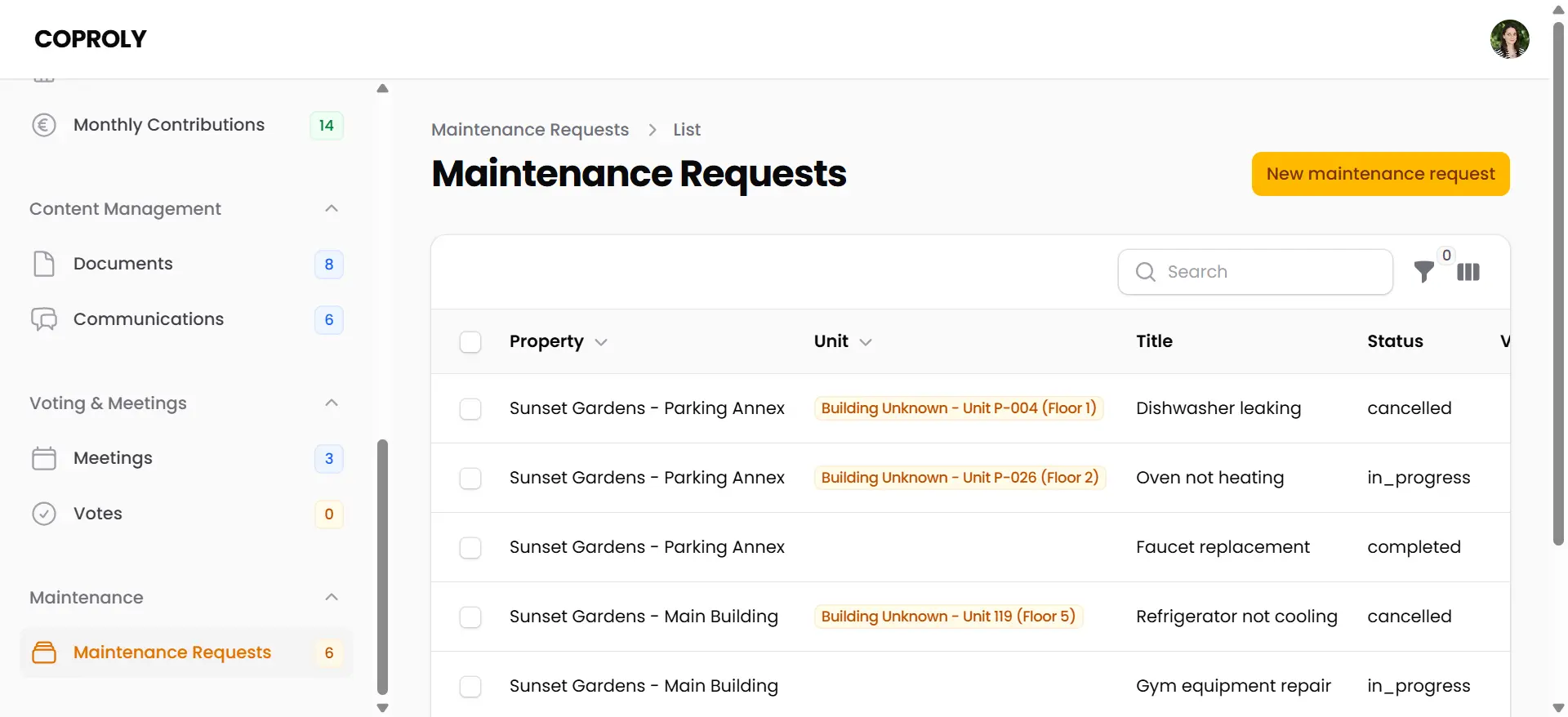Click cancelled status of Dishwasher leaking

pos(1410,408)
